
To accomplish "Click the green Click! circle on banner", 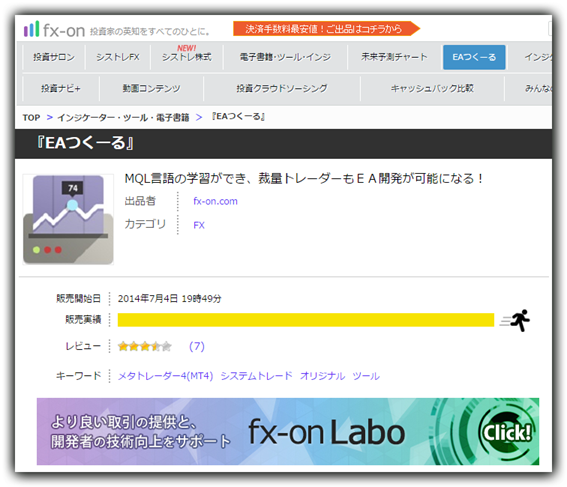I will pos(507,432).
